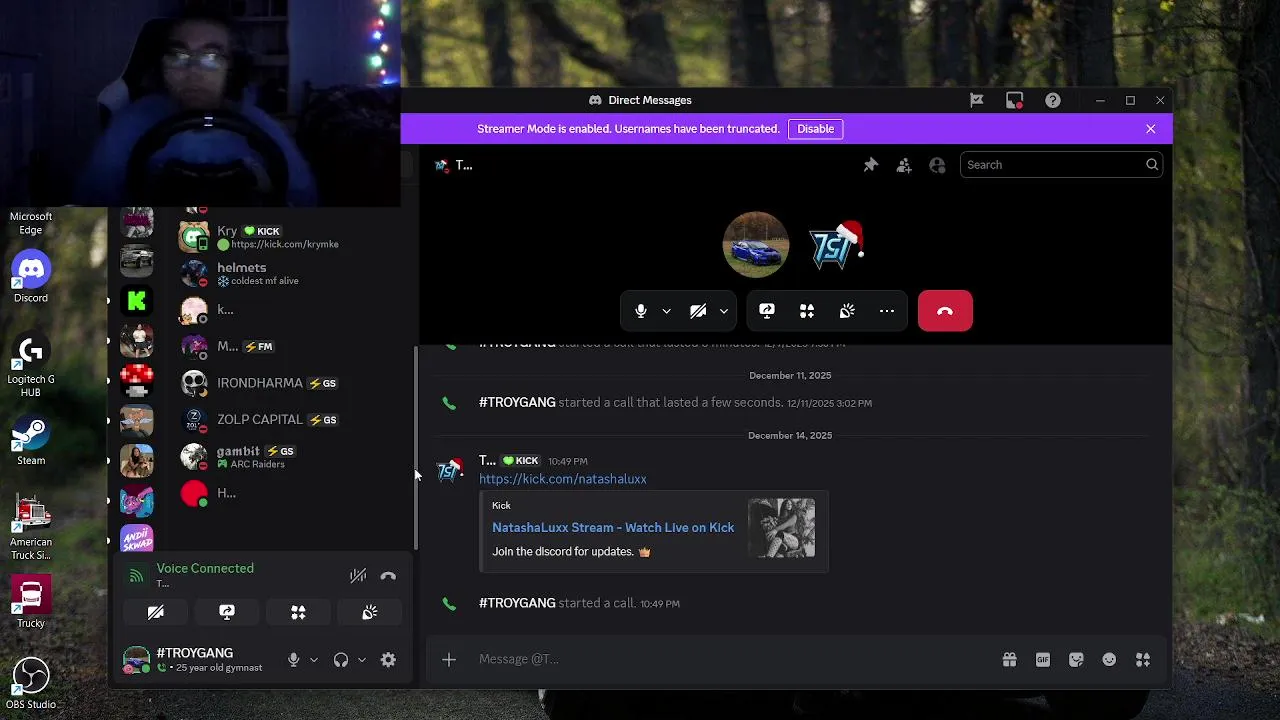This screenshot has height=720, width=1280.
Task: Open camera options dropdown in call
Action: point(723,311)
